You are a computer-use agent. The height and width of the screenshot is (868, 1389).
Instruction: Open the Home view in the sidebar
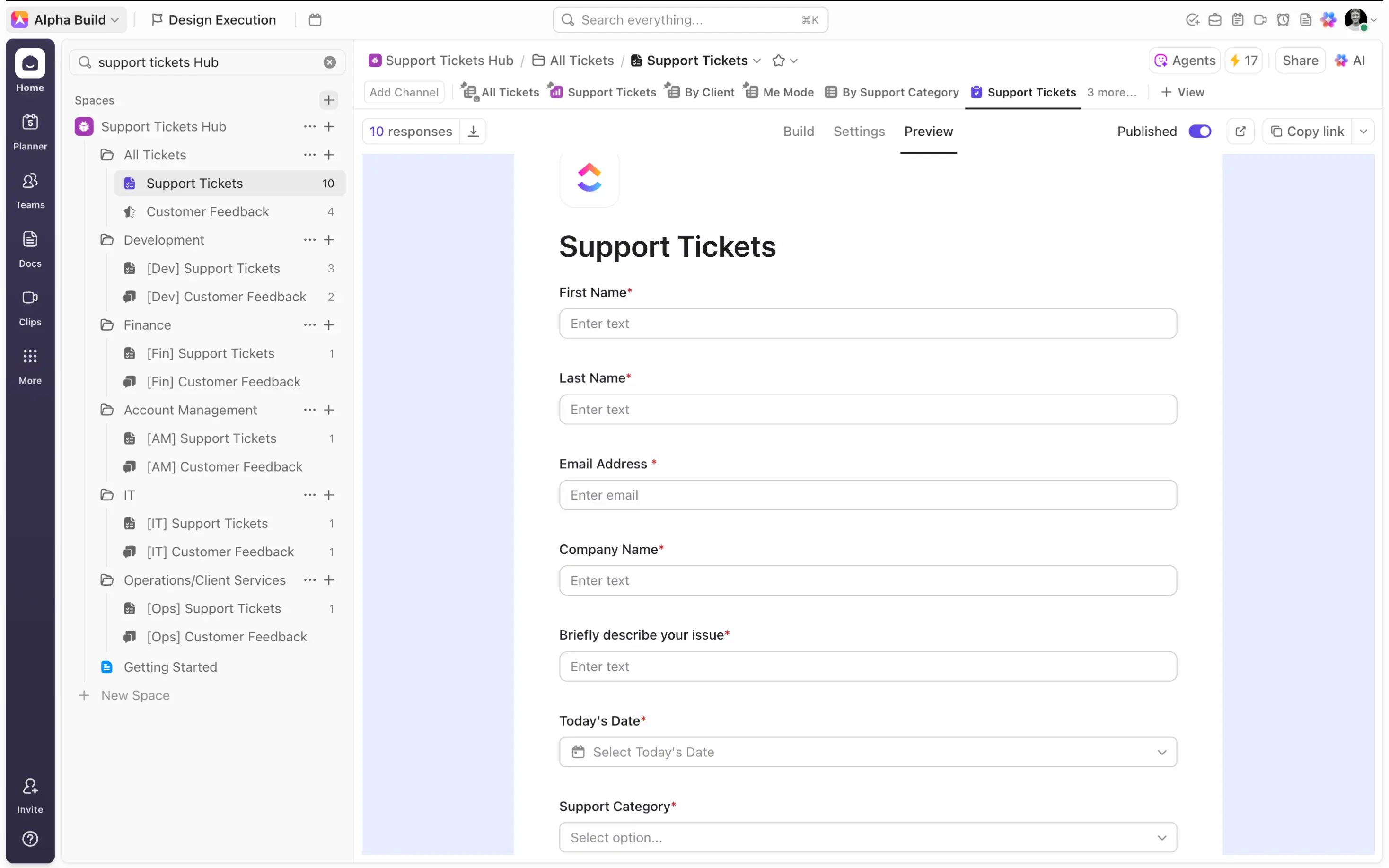tap(30, 70)
